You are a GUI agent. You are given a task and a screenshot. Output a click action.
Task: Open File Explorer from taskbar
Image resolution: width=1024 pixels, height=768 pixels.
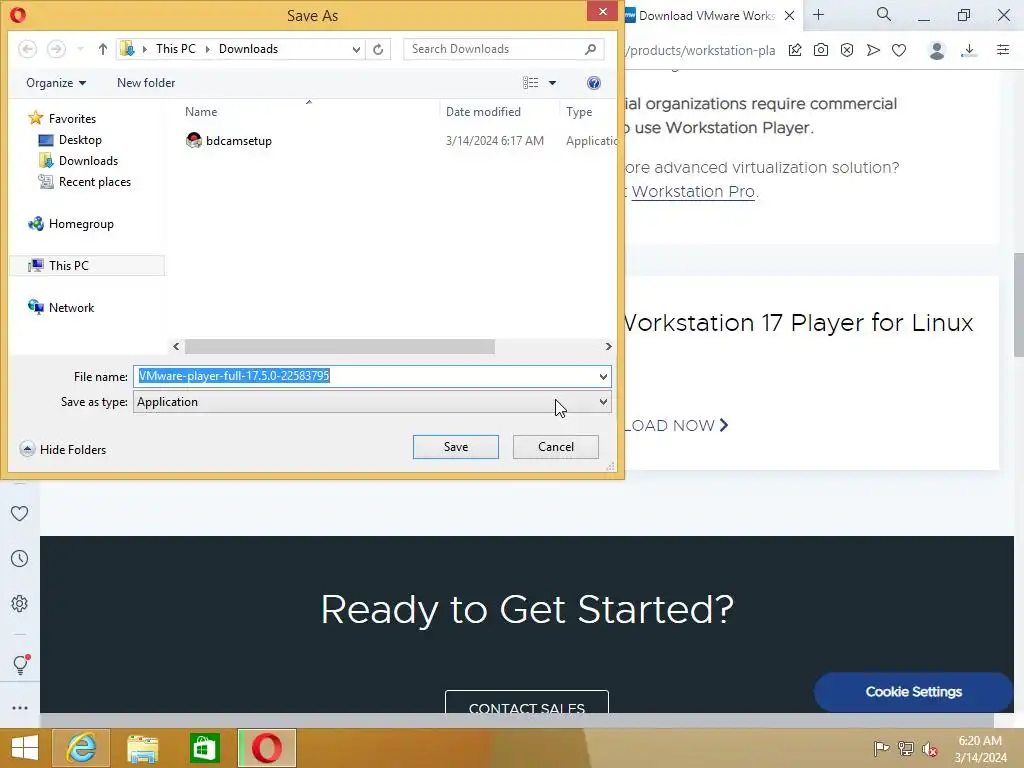click(142, 748)
